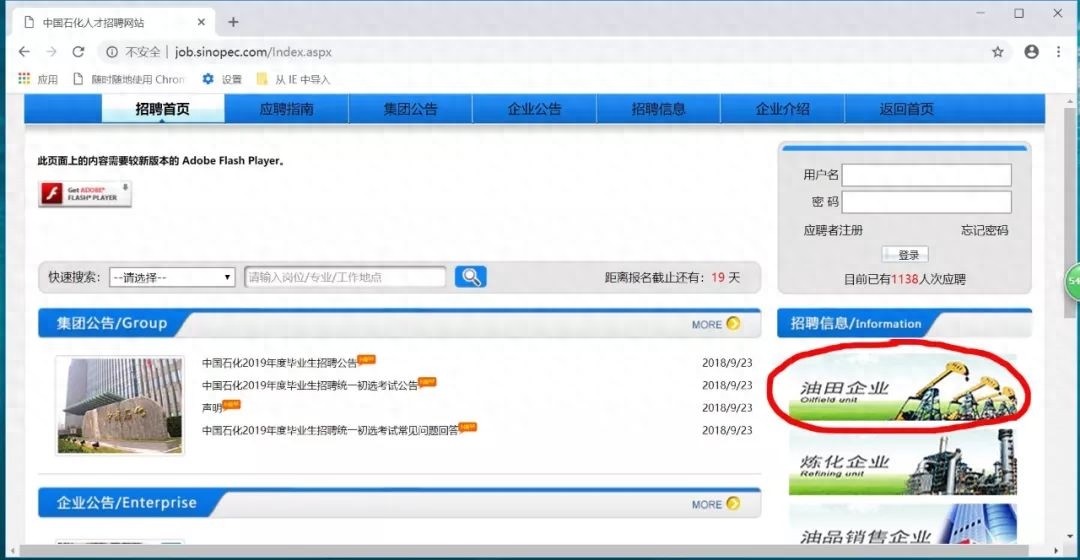The width and height of the screenshot is (1080, 560).
Task: Bookmark page with the star icon
Action: [x=997, y=52]
